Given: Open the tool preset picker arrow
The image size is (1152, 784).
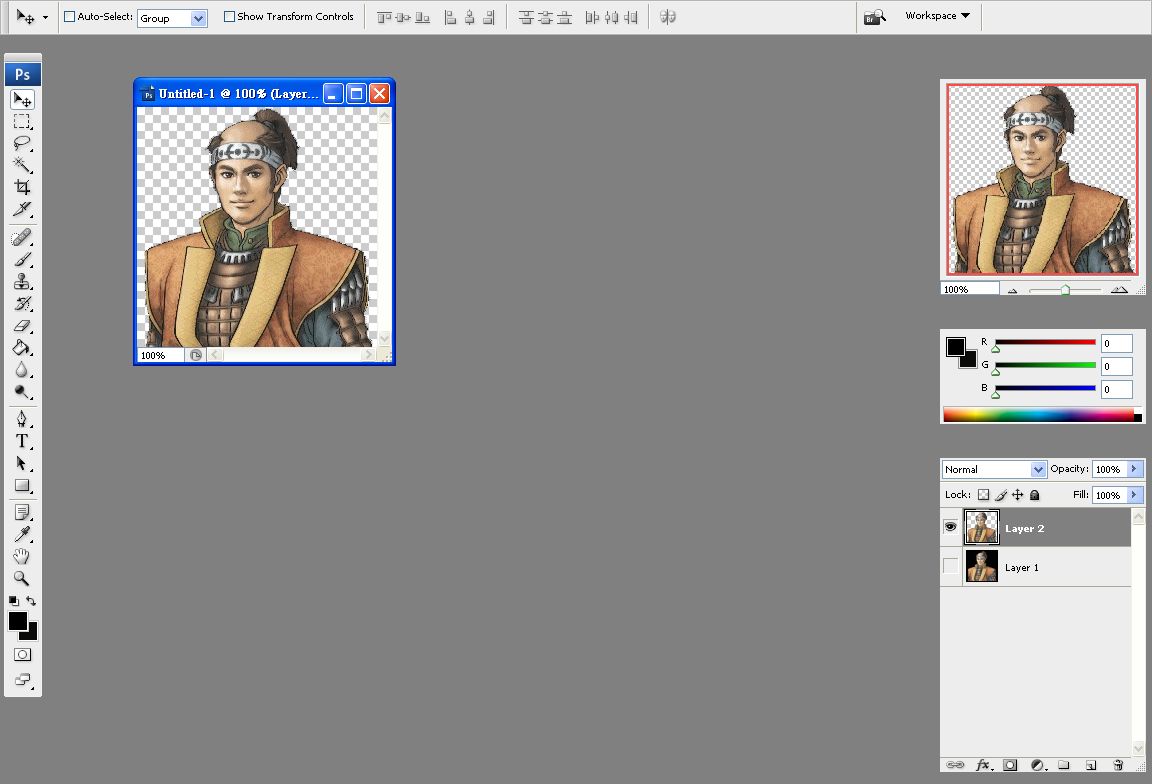Looking at the screenshot, I should pyautogui.click(x=45, y=17).
